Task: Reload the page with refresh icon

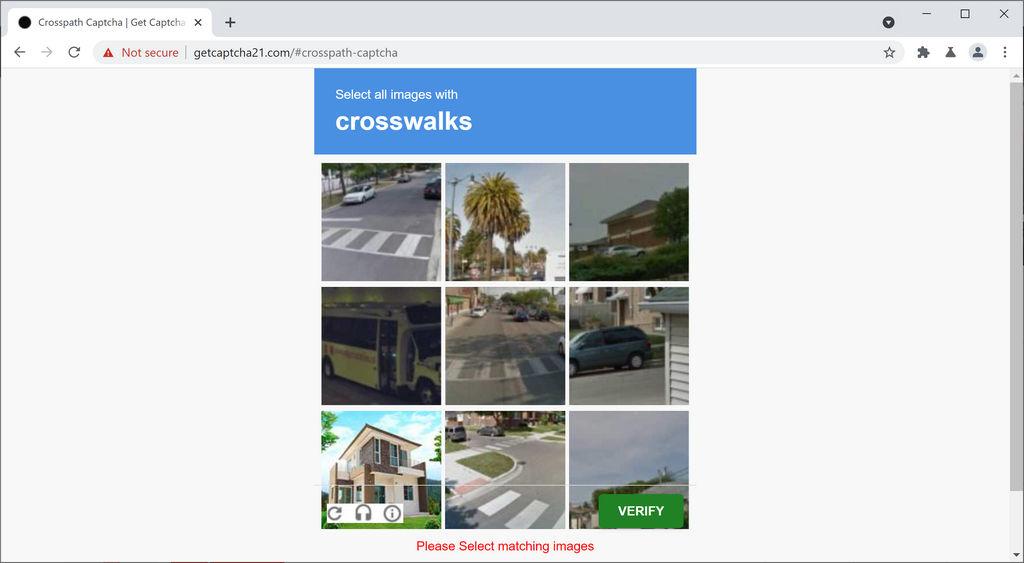Action: click(x=74, y=52)
